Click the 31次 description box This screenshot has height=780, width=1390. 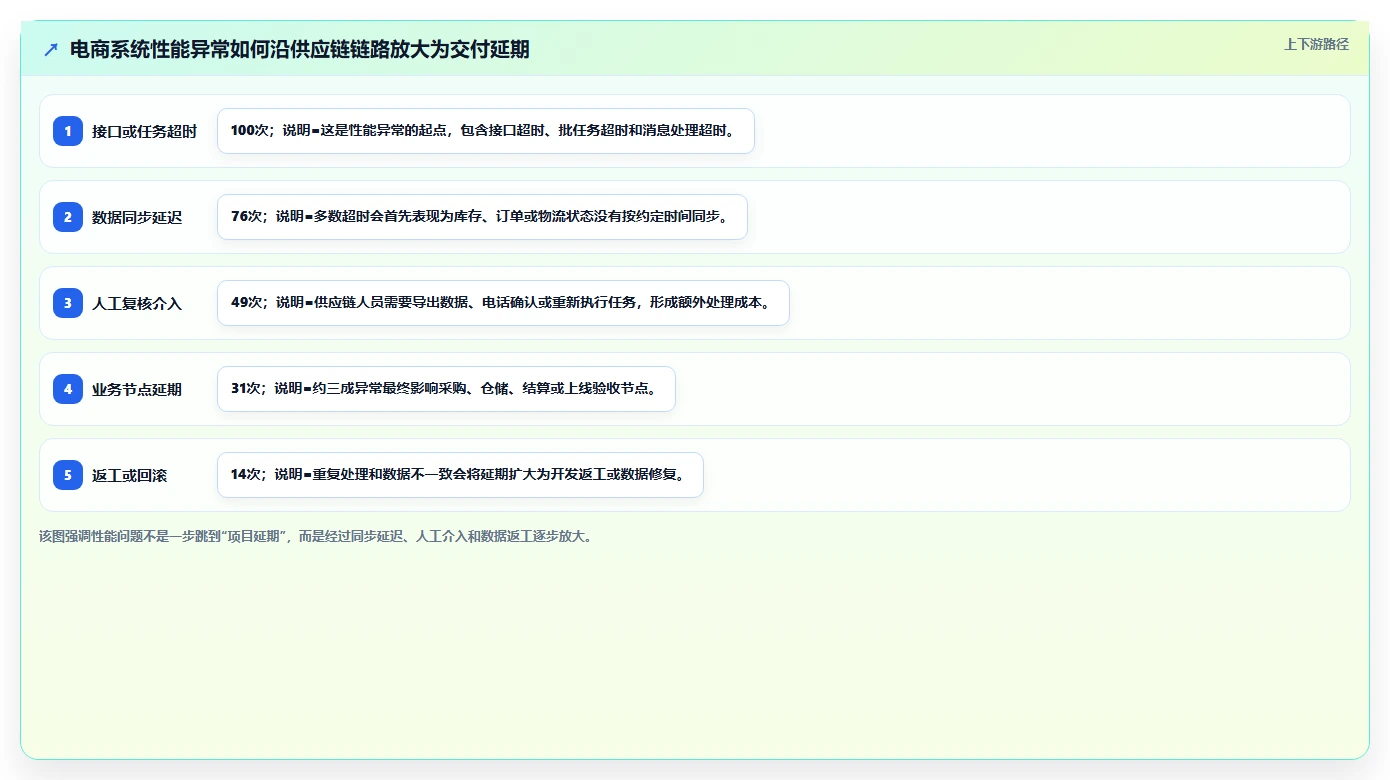[446, 389]
